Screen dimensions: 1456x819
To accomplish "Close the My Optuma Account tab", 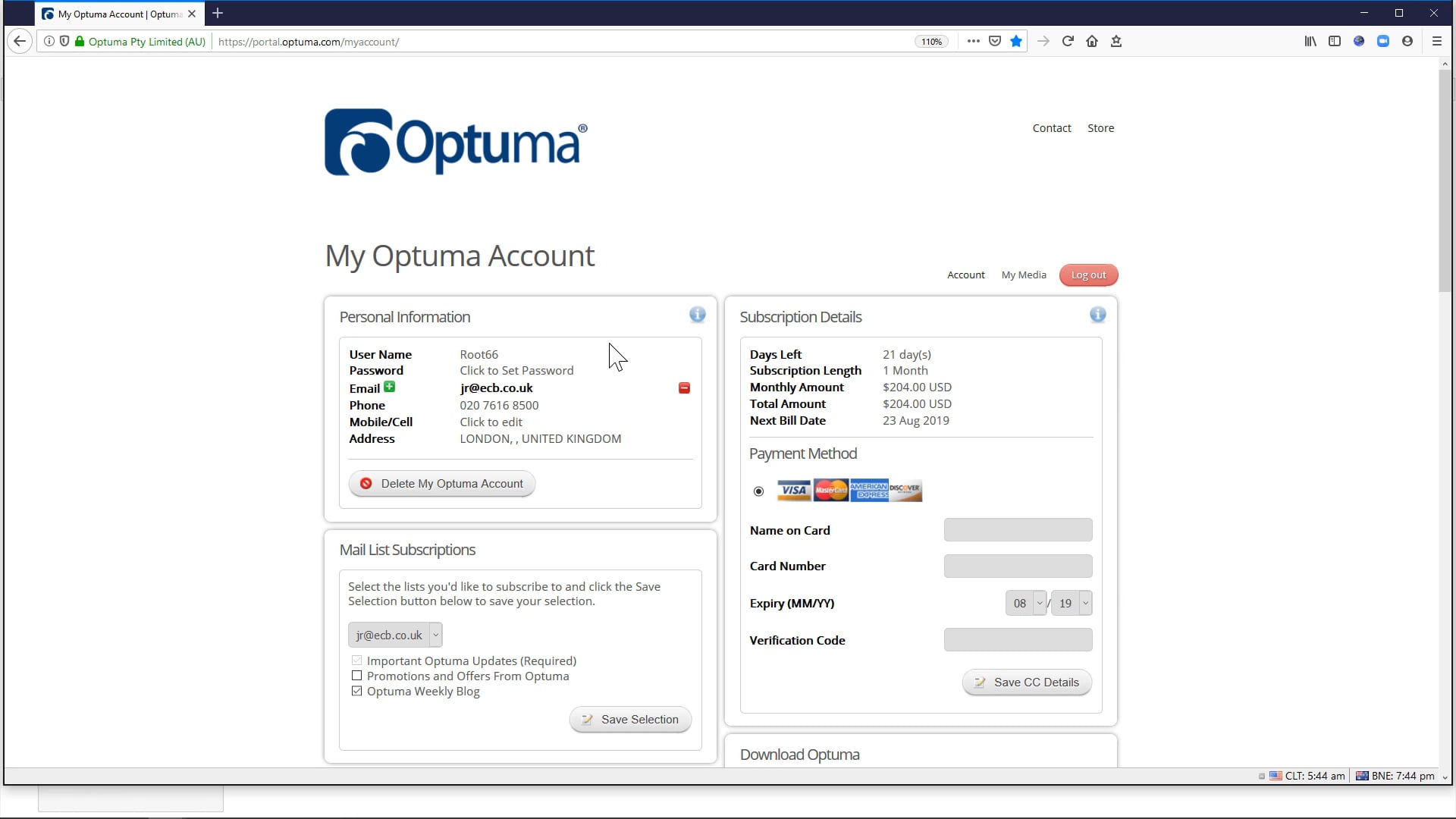I will [192, 14].
